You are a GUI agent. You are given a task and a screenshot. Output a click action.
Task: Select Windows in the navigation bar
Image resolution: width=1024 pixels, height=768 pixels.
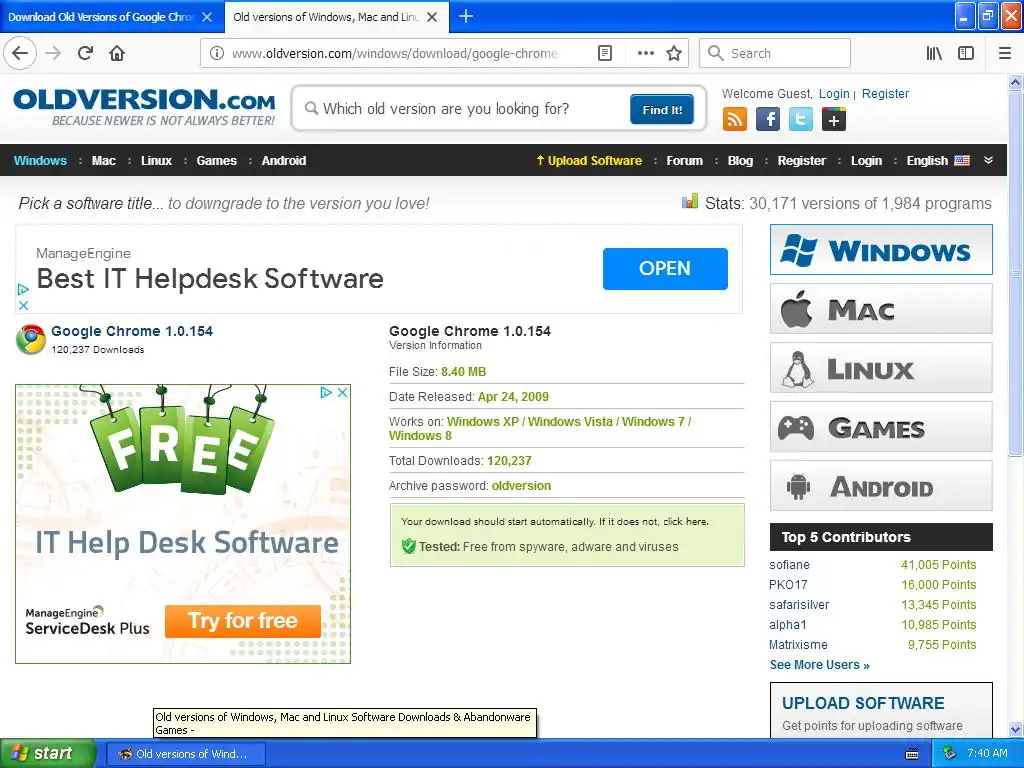point(40,161)
